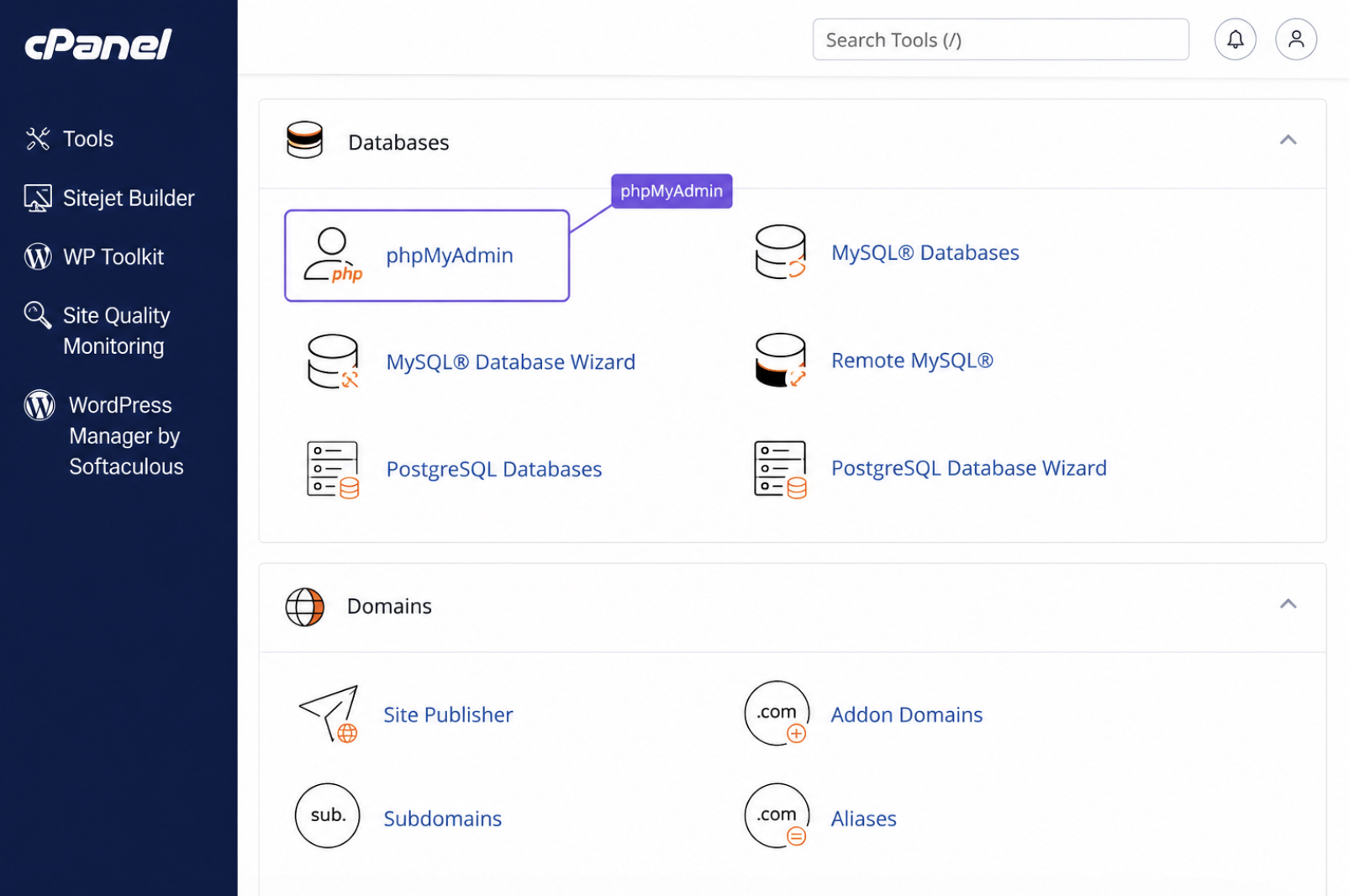1349x896 pixels.
Task: Open the Remote MySQL® link
Action: (x=912, y=360)
